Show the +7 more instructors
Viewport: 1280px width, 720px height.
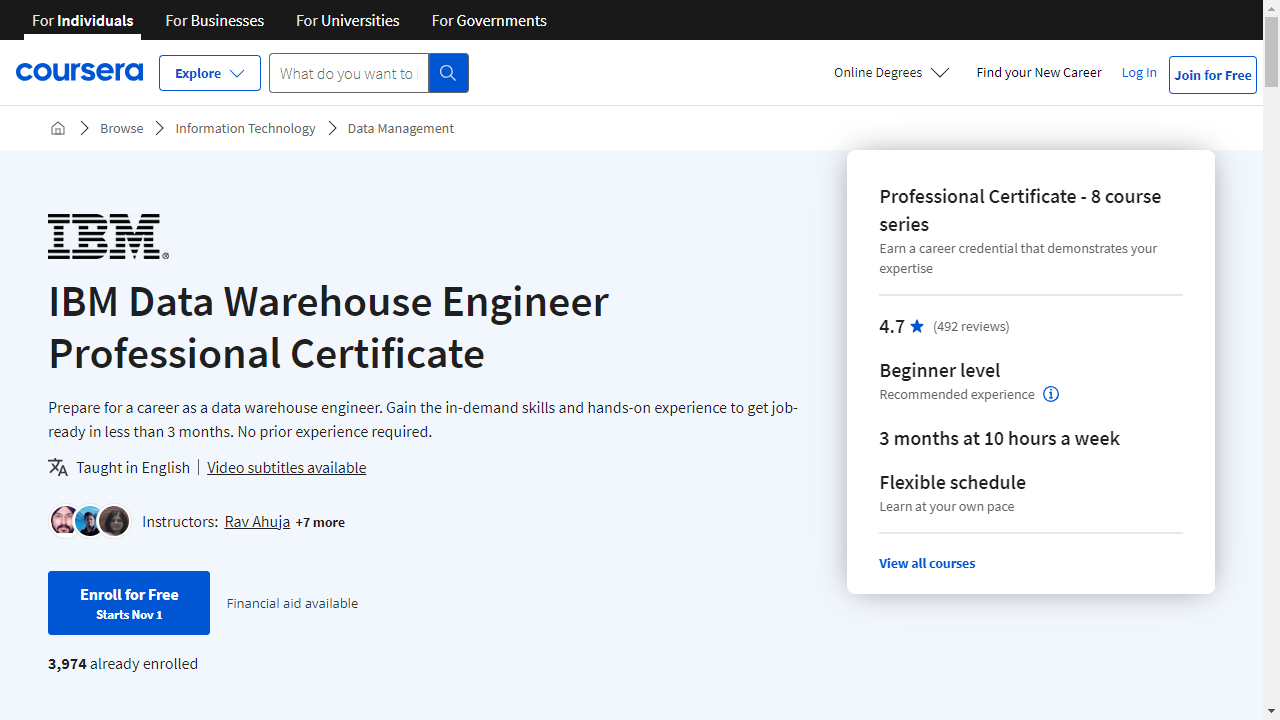point(320,522)
